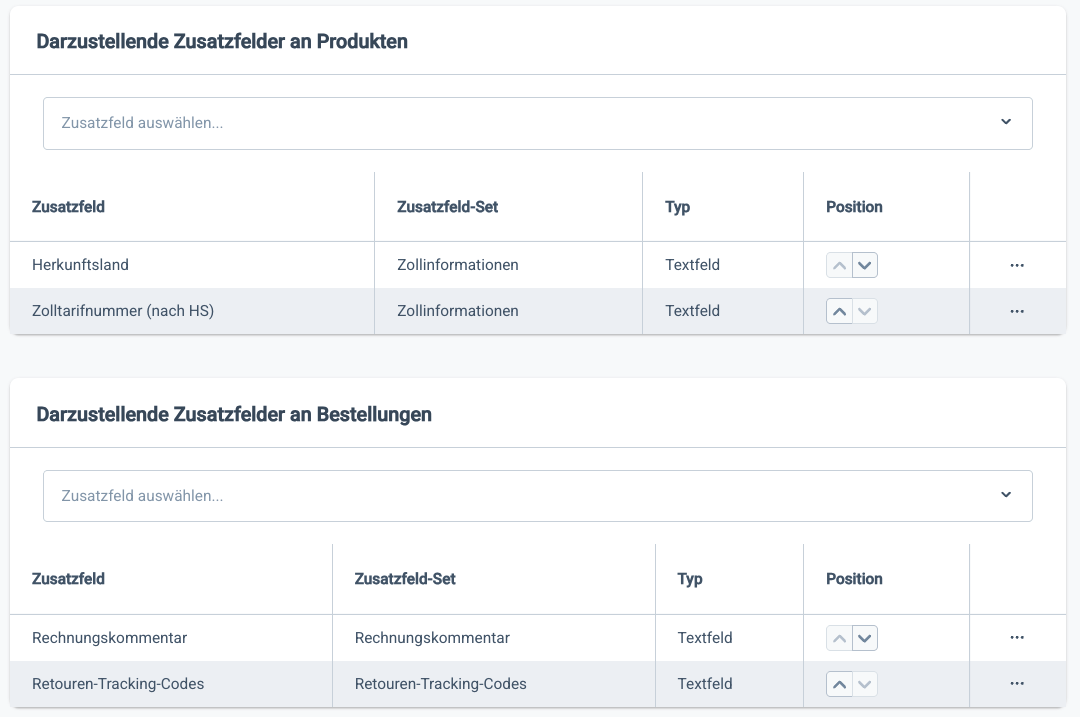Image resolution: width=1080 pixels, height=717 pixels.
Task: Select the Herkunftsland table cell
Action: coord(80,265)
